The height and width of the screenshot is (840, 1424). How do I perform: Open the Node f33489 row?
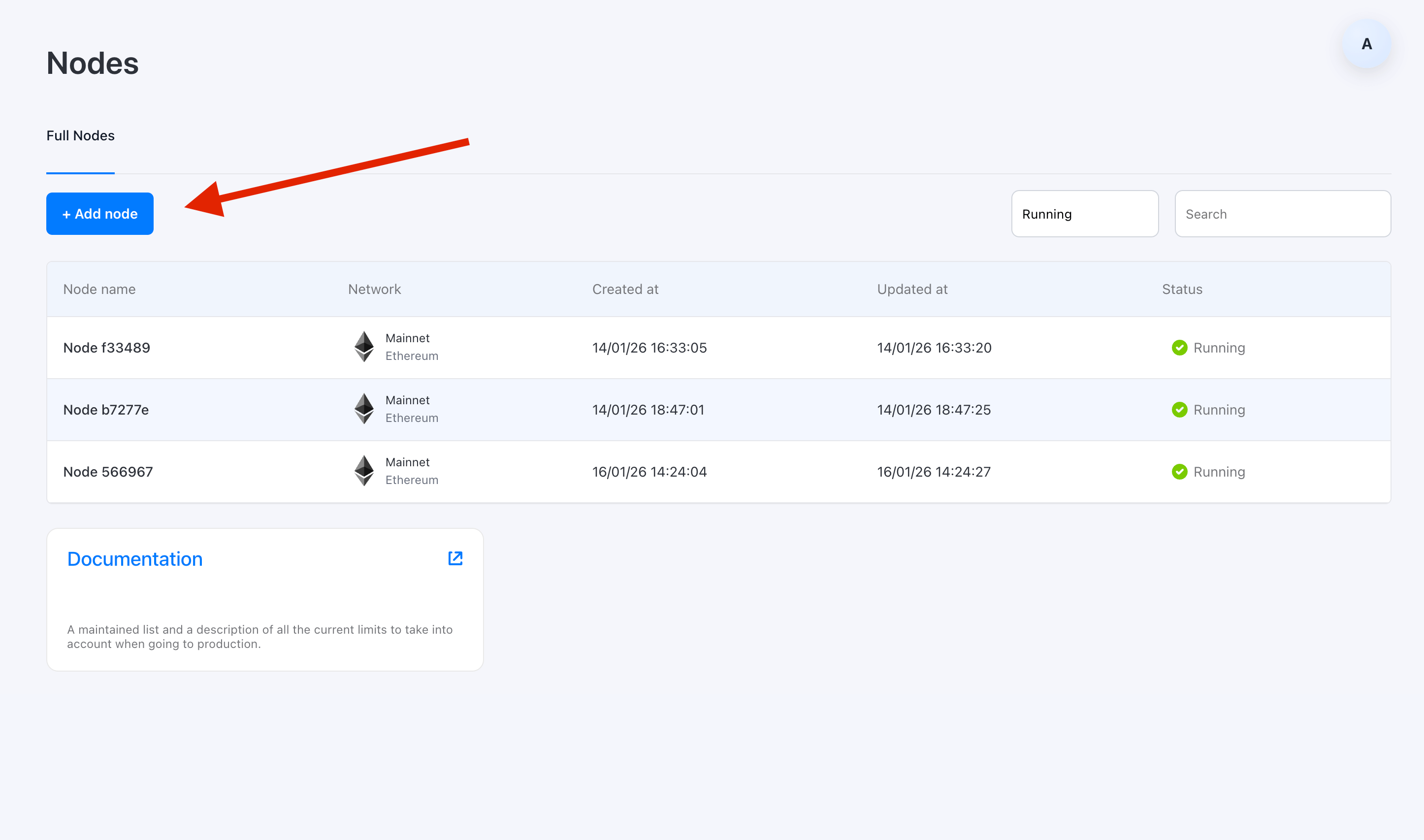coord(106,348)
